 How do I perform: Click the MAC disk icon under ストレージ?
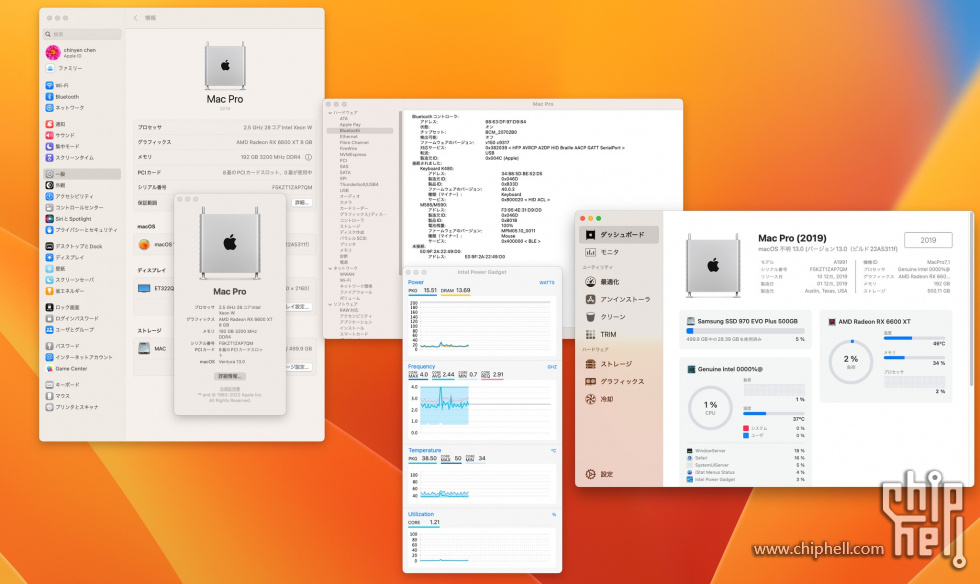click(144, 348)
